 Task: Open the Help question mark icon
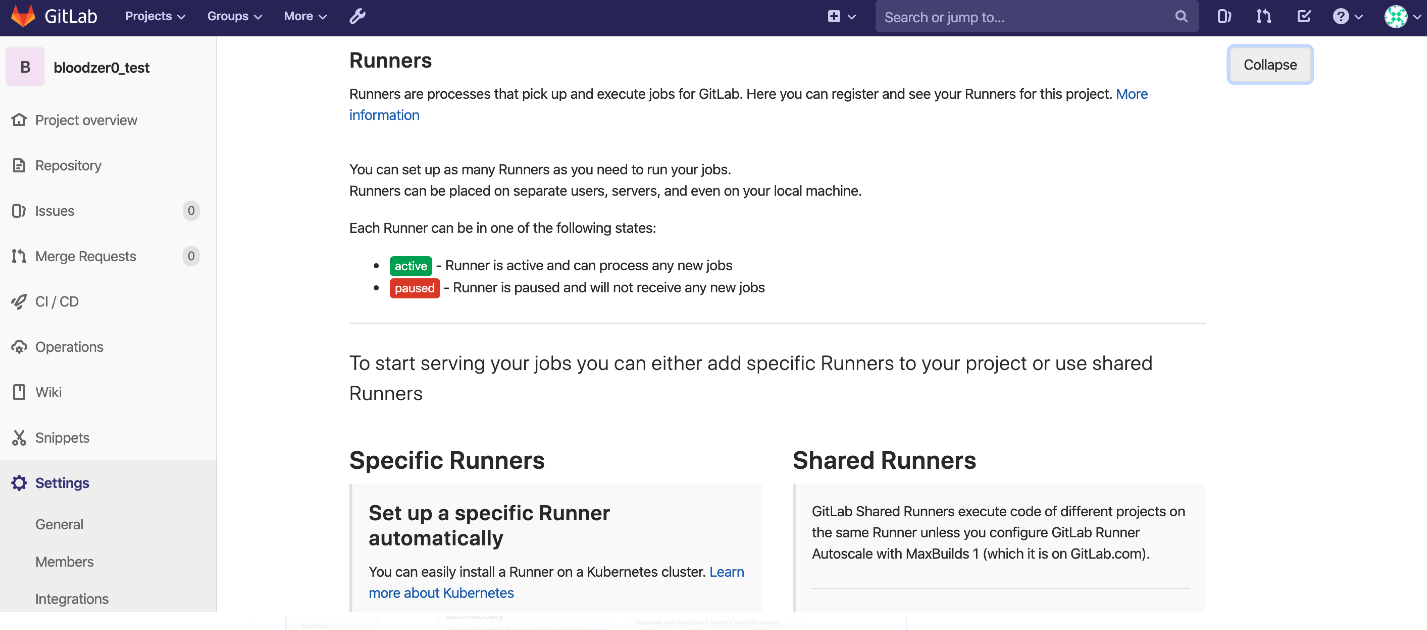(1341, 16)
